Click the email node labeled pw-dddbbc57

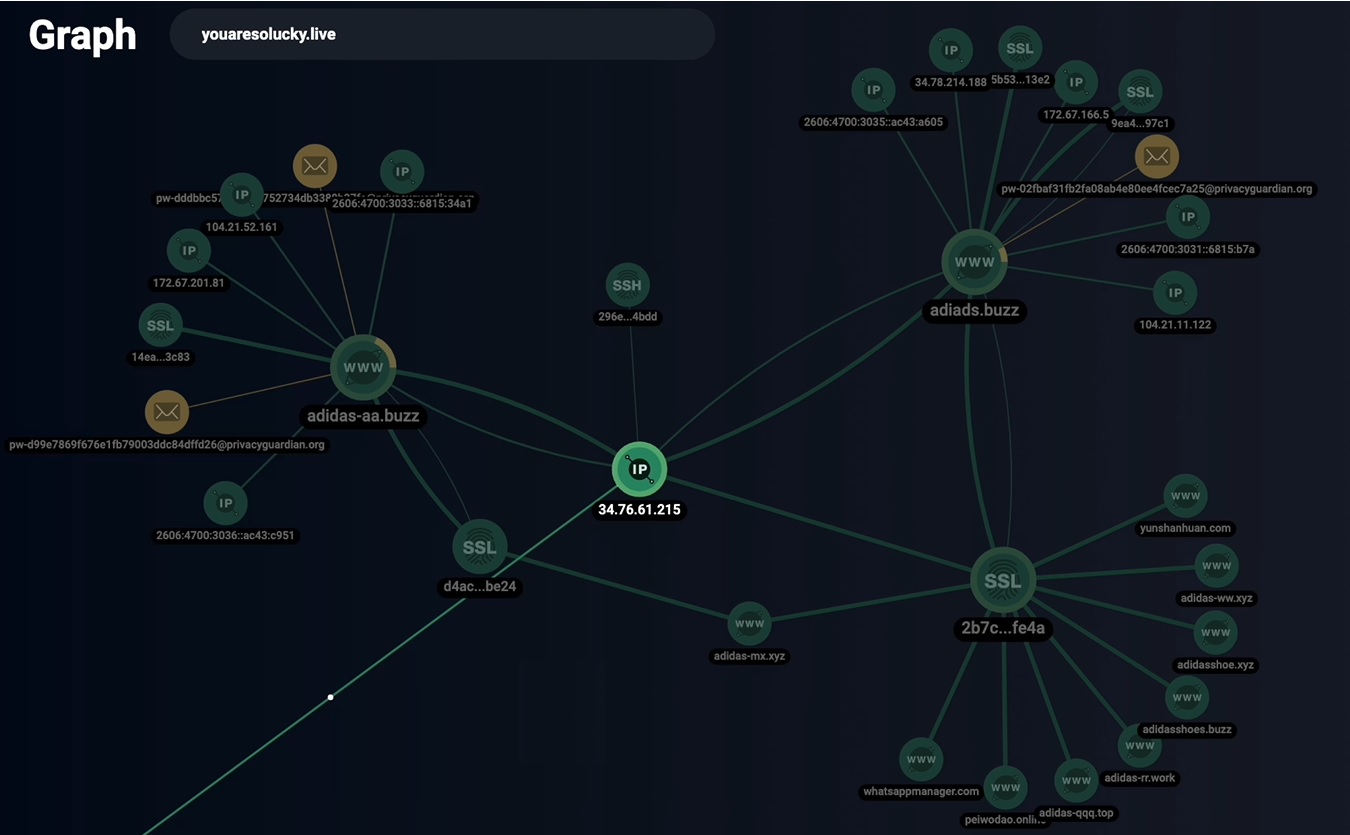pos(315,166)
